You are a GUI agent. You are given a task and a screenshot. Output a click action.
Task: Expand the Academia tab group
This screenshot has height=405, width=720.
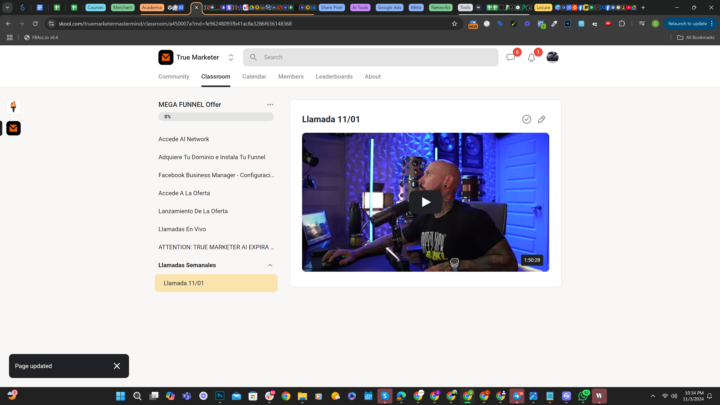152,7
